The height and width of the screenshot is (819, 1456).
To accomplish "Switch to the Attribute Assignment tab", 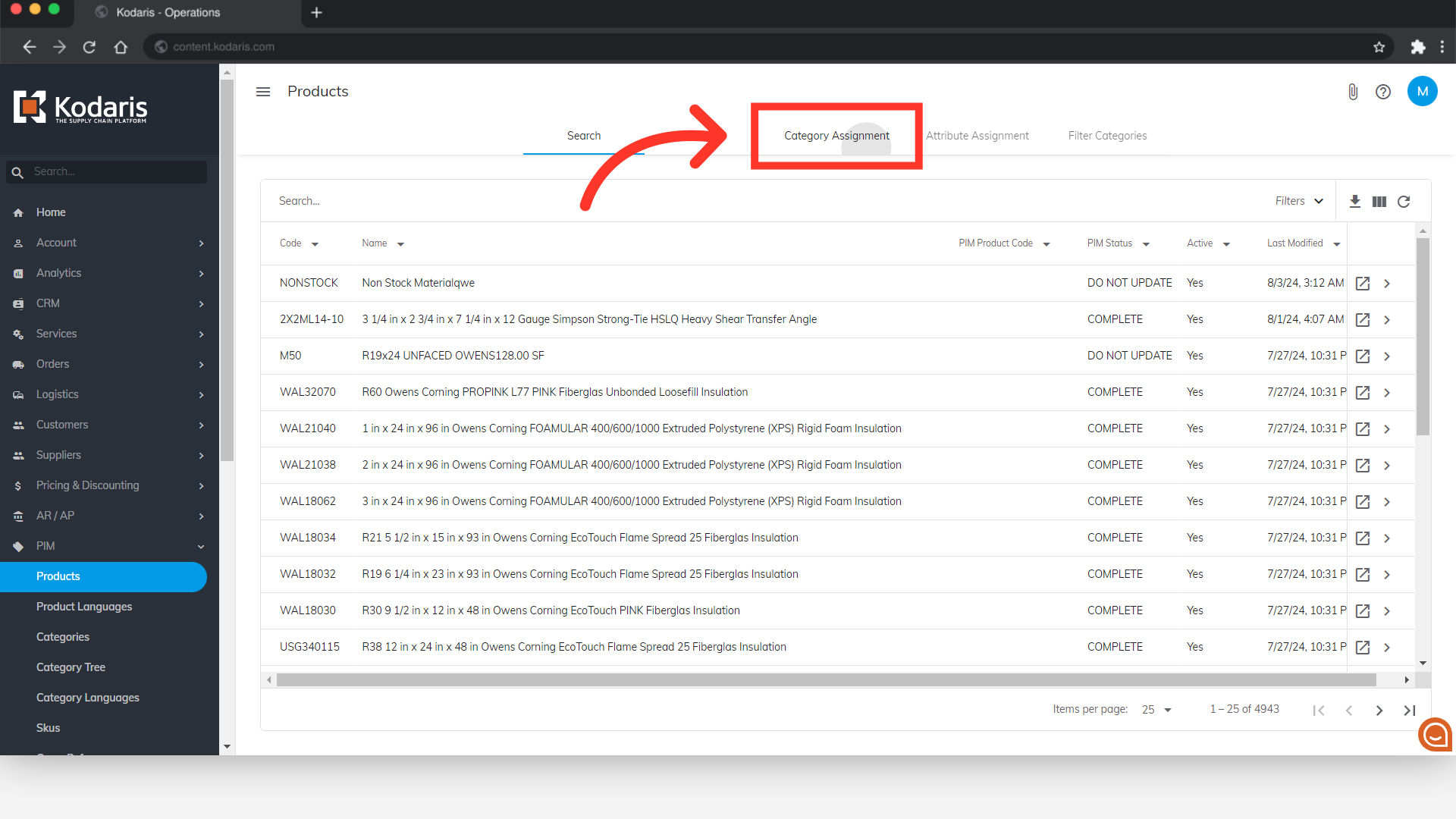I will (977, 136).
